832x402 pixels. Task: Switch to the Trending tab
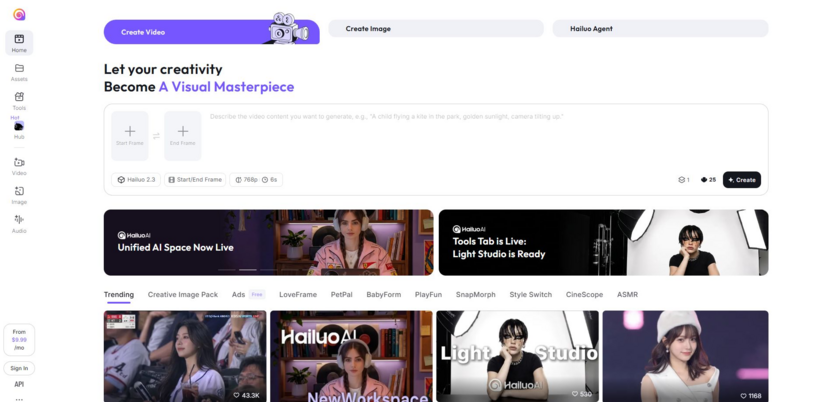[x=119, y=295]
